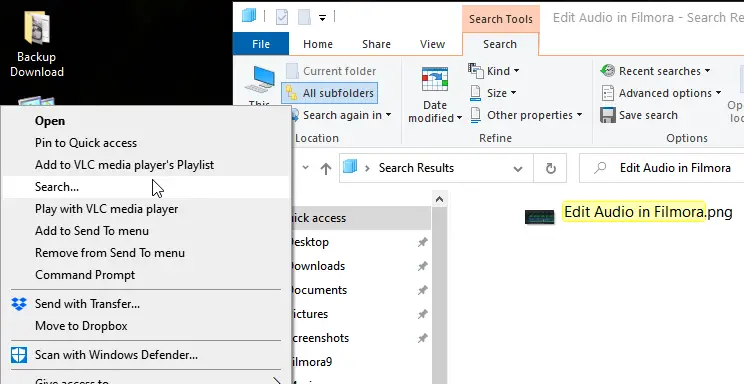Click the Windows Defender shield icon
744x384 pixels.
(x=19, y=355)
